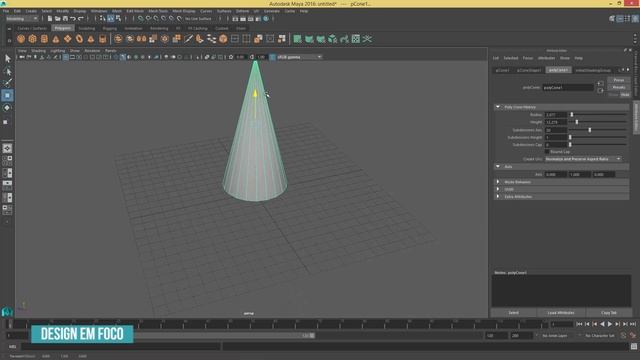Open the Shading menu in the viewport panel
640x360 pixels.
[38, 51]
